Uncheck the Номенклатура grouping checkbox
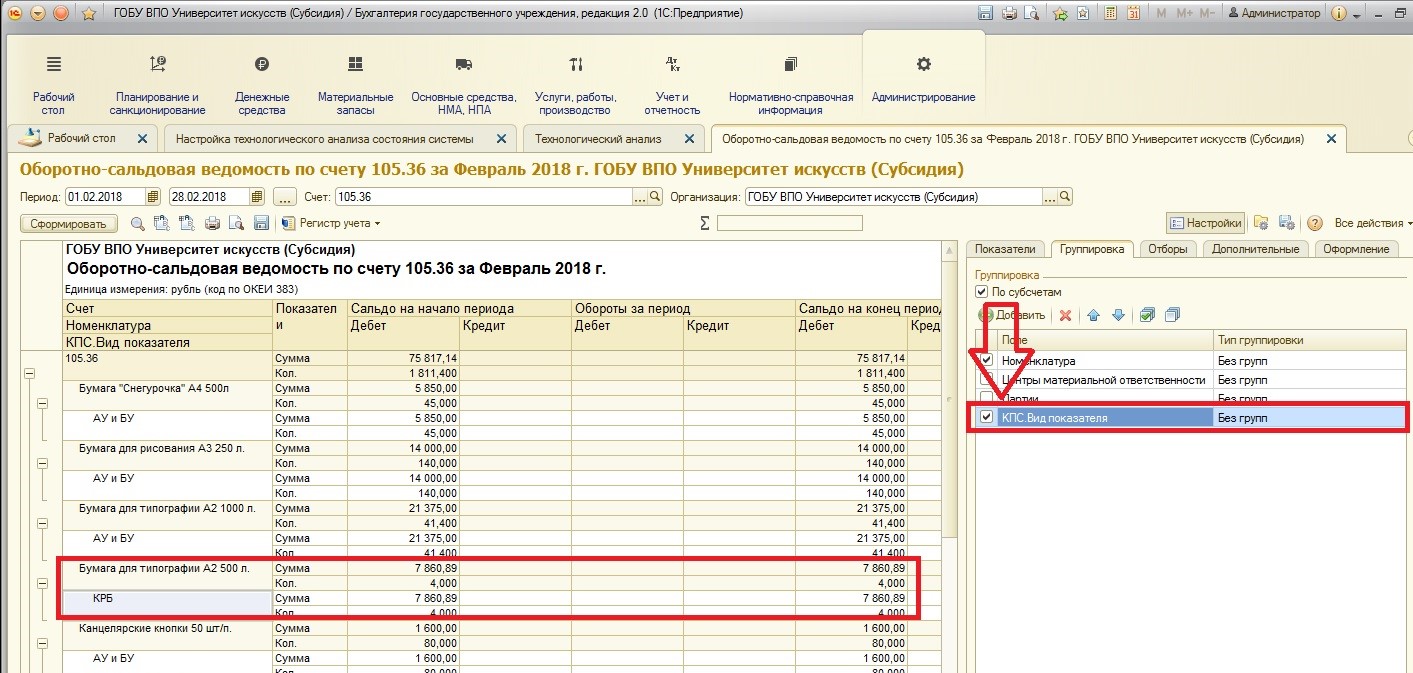The height and width of the screenshot is (673, 1413). point(988,361)
